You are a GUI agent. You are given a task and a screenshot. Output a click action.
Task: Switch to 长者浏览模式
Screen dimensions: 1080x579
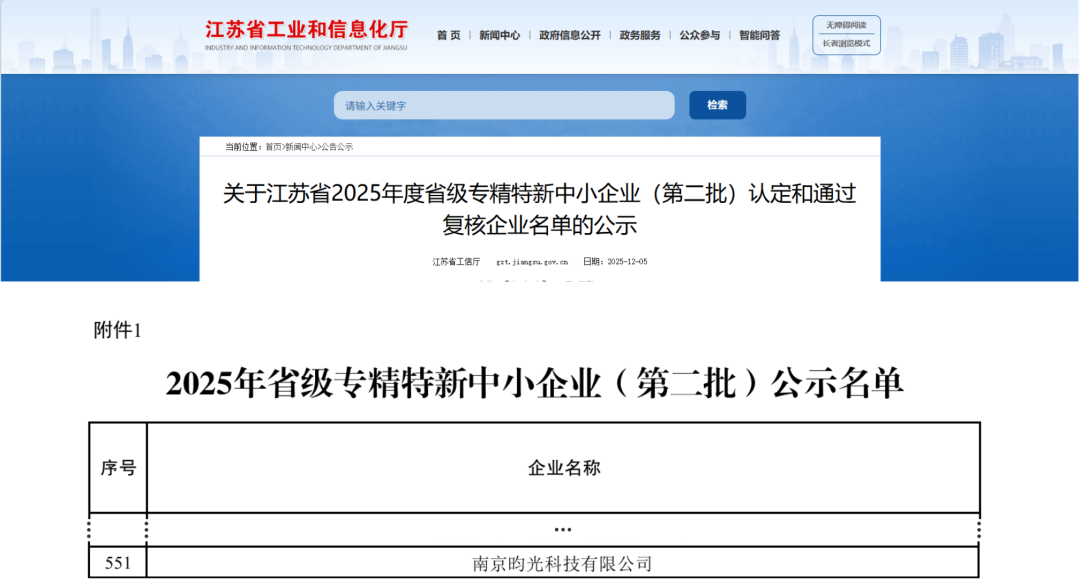point(846,43)
